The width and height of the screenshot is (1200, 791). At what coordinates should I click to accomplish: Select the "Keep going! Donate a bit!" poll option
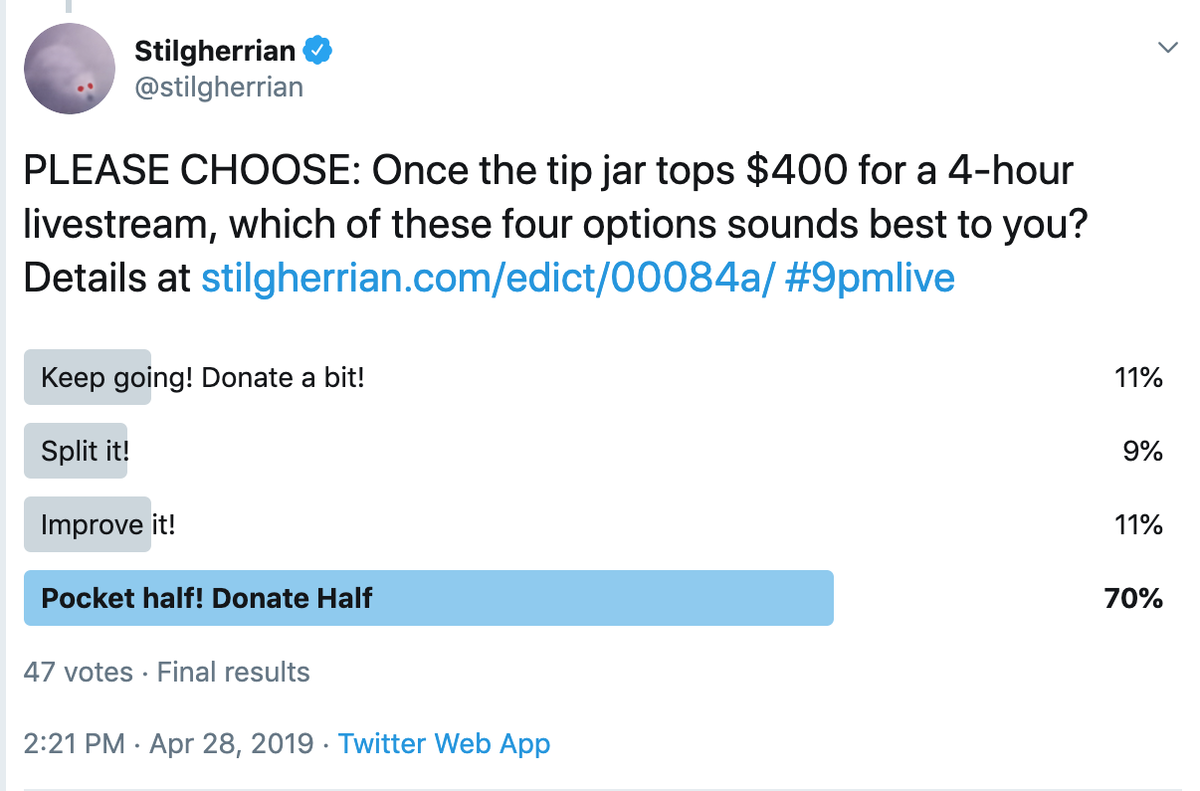coord(202,378)
